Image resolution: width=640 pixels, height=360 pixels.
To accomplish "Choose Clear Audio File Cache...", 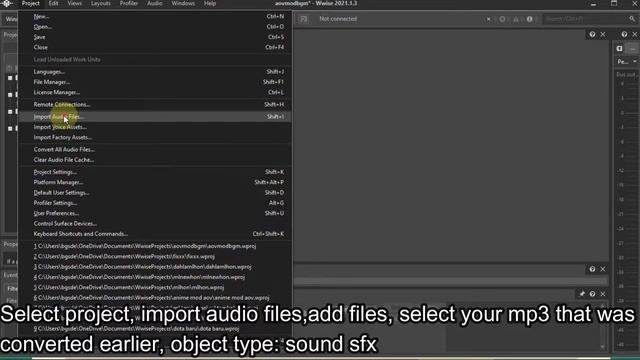I will point(155,160).
